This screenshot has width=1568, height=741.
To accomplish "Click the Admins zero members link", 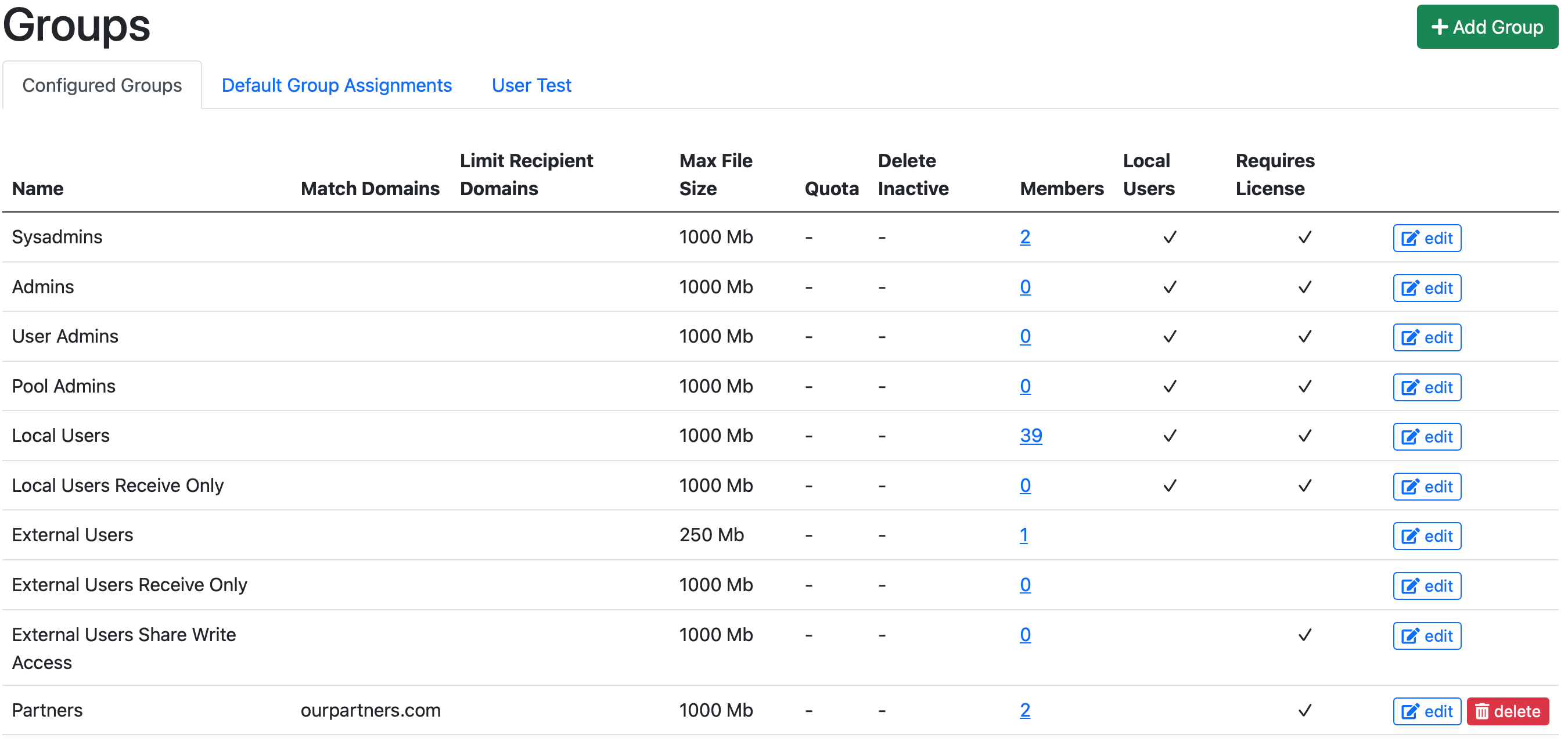I will 1025,287.
